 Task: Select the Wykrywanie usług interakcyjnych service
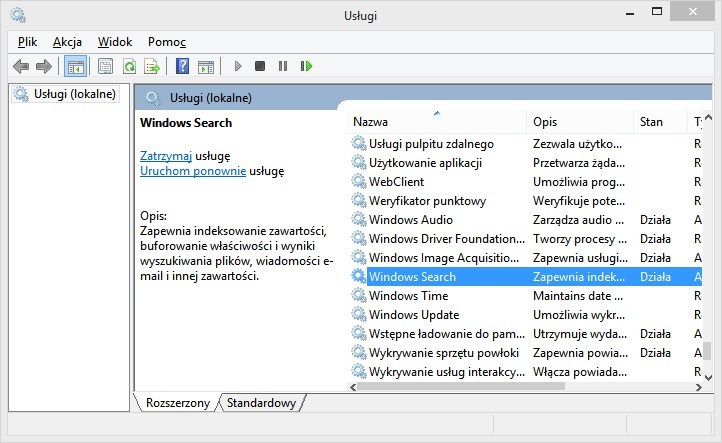[447, 371]
